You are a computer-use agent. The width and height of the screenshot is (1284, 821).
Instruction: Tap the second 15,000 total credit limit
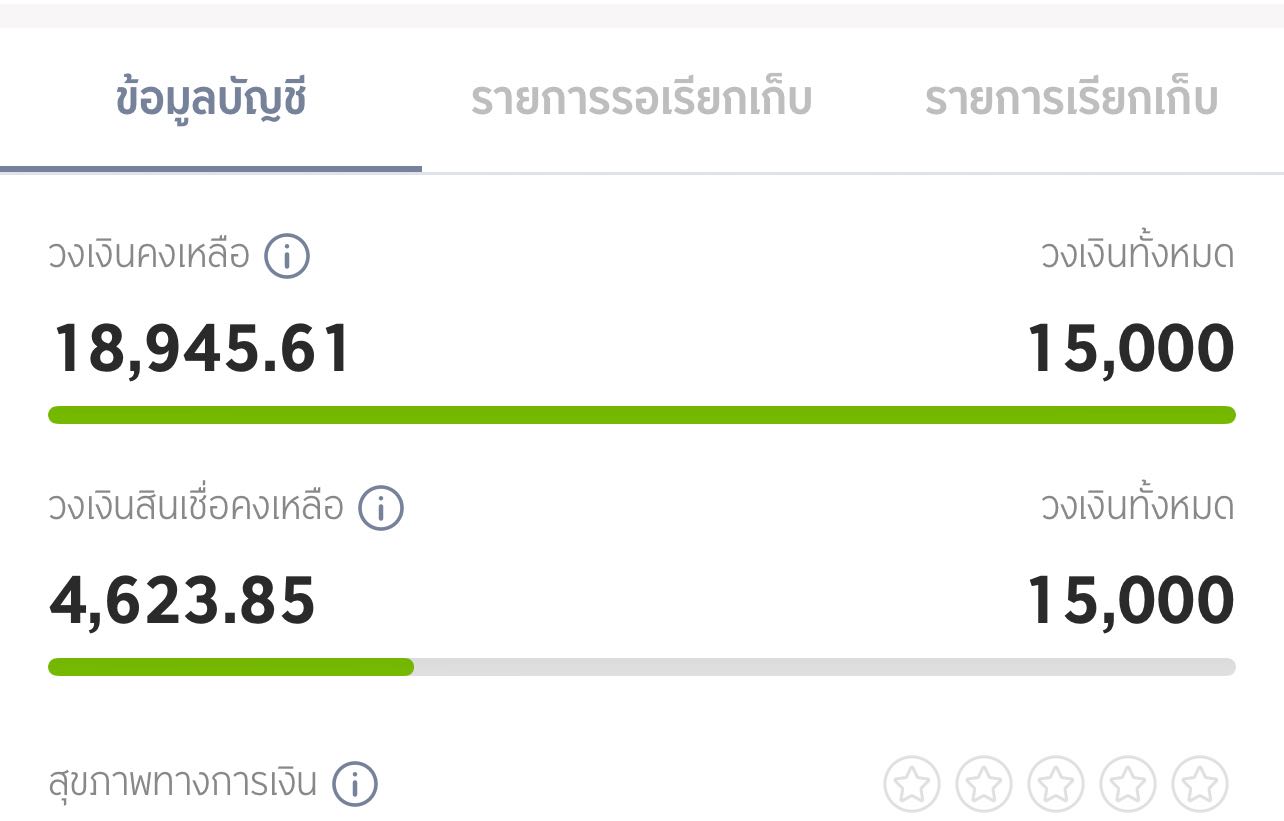point(1131,601)
